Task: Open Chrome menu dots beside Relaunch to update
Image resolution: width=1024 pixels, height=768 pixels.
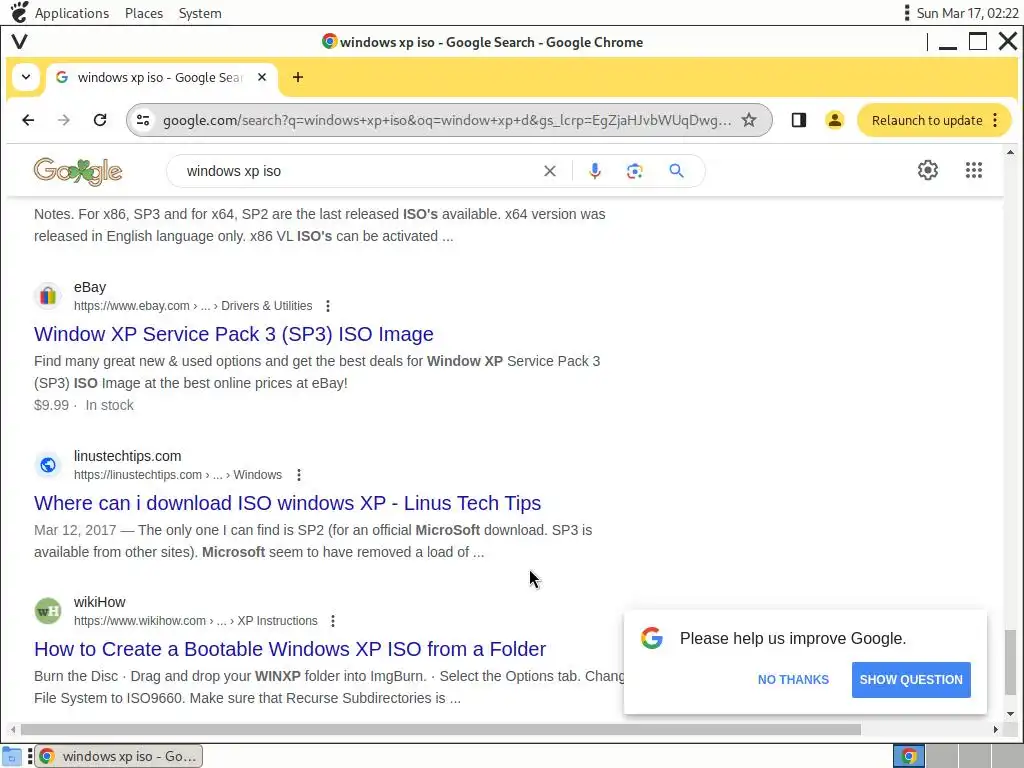Action: pyautogui.click(x=995, y=120)
